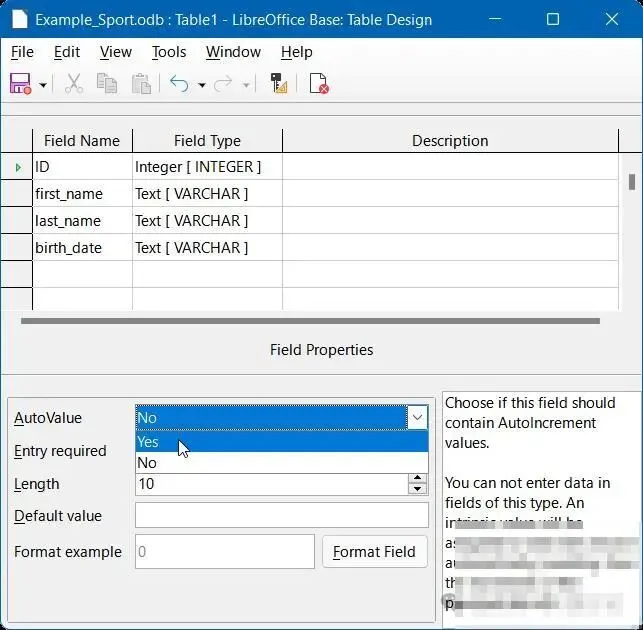Click the row header beside last_name
643x630 pixels.
tap(16, 221)
